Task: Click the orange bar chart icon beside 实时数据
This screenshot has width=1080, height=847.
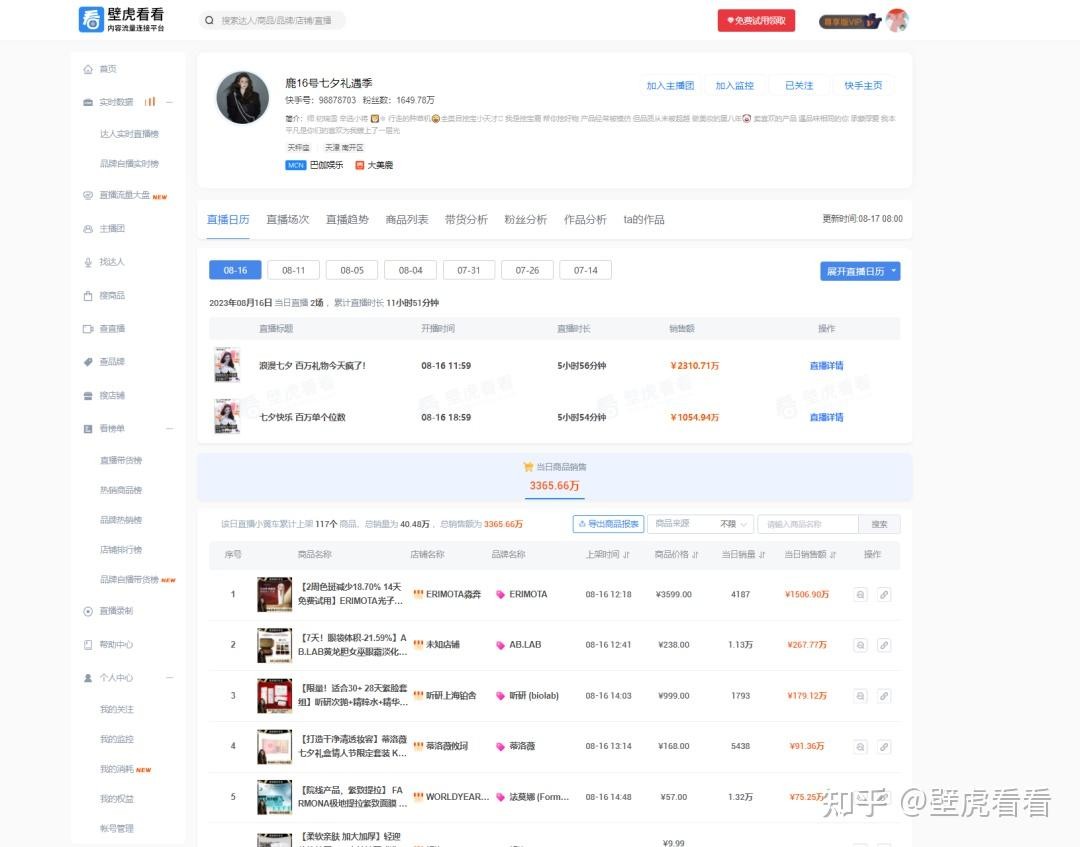Action: coord(149,101)
